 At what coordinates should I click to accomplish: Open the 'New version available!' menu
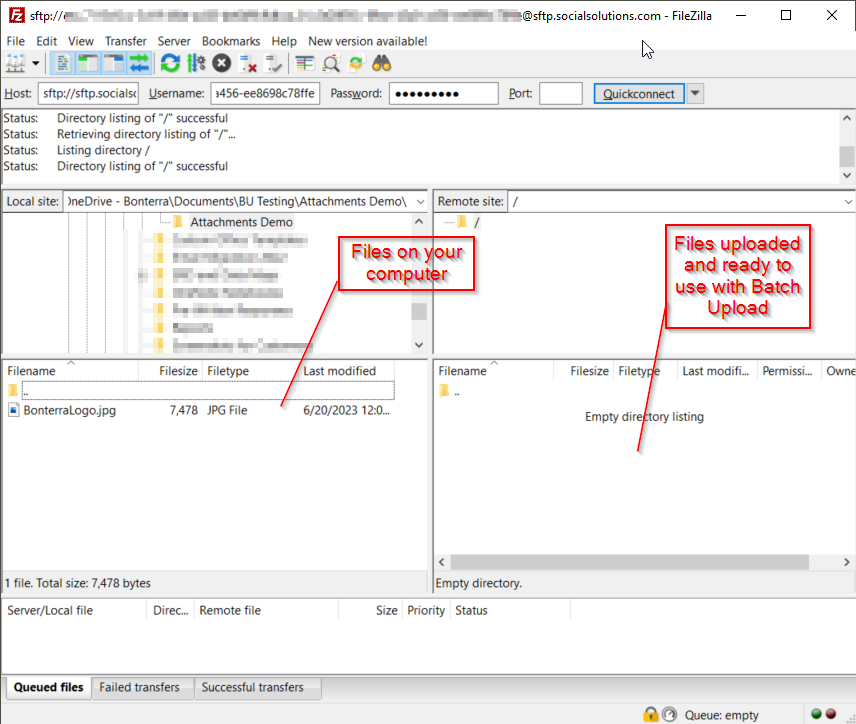click(x=367, y=41)
